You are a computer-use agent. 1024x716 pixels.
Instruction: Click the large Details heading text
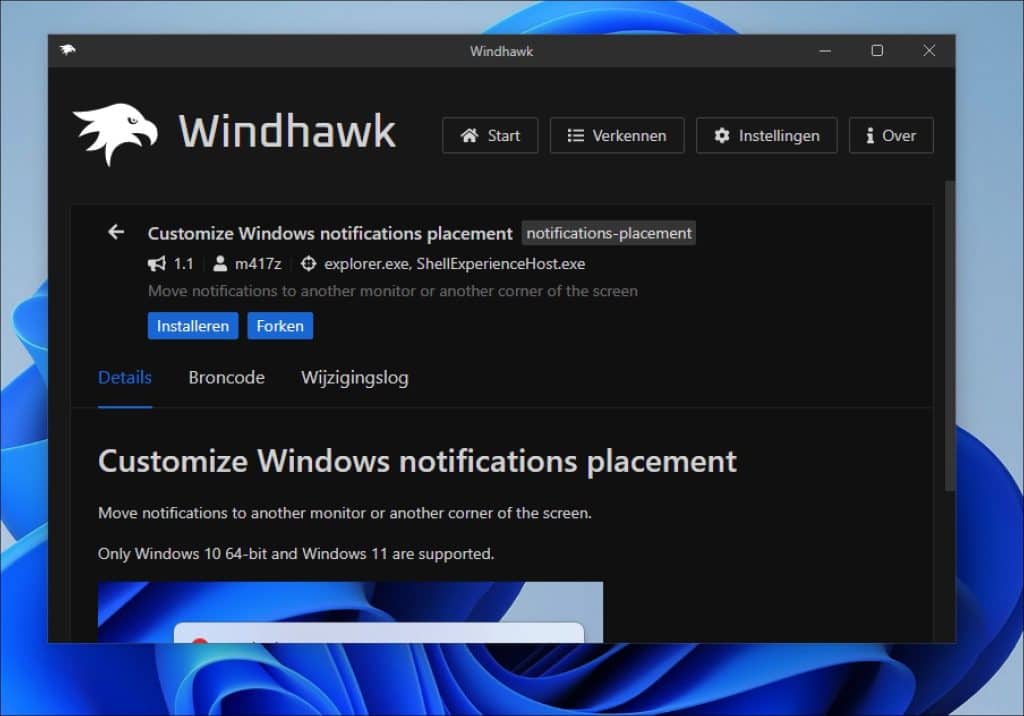click(x=417, y=461)
